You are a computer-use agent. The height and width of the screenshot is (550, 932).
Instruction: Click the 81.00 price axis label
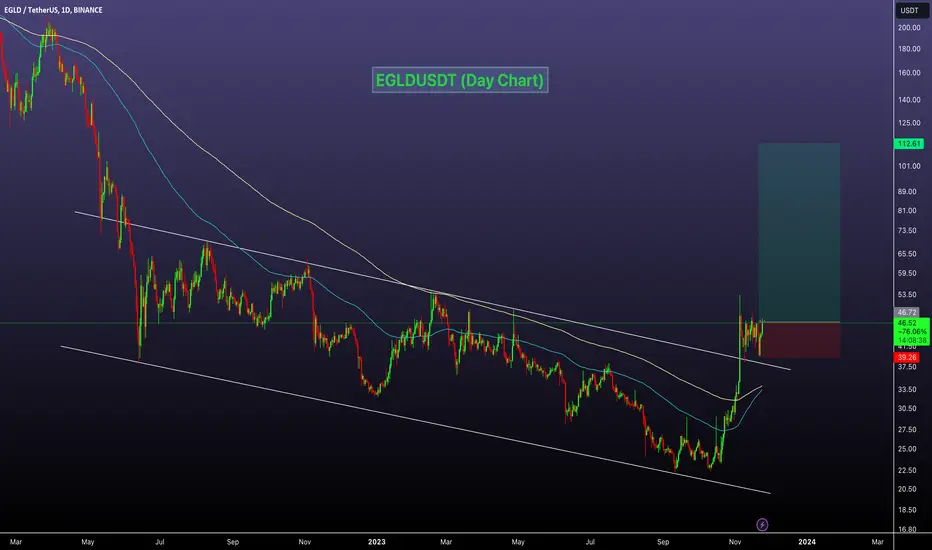pyautogui.click(x=907, y=210)
